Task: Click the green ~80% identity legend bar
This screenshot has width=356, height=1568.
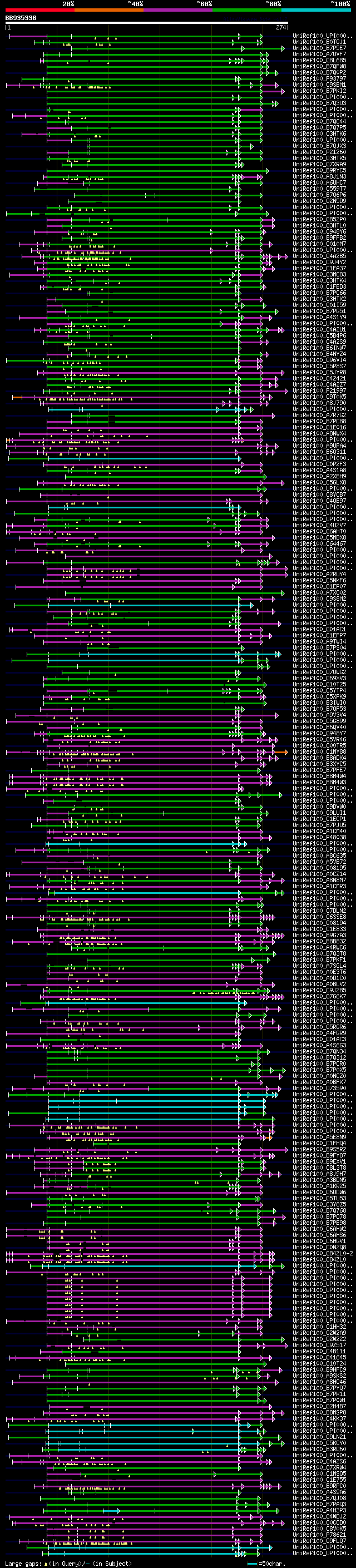Action: (x=247, y=10)
